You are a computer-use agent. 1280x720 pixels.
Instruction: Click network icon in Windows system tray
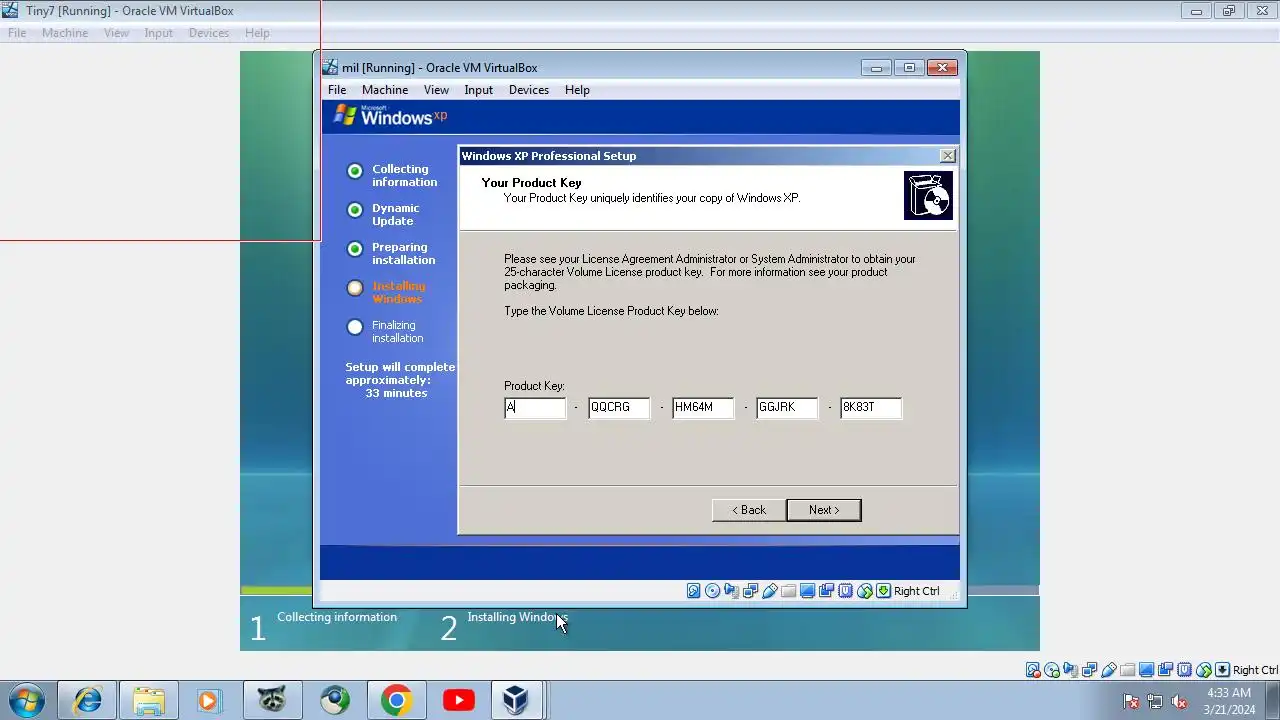coord(1155,701)
